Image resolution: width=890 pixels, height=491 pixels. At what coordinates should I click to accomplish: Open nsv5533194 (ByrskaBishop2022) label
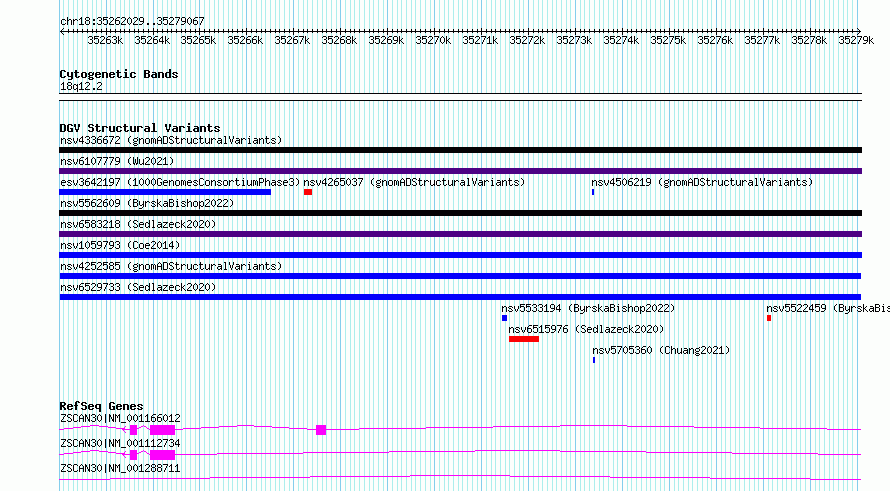pyautogui.click(x=588, y=308)
